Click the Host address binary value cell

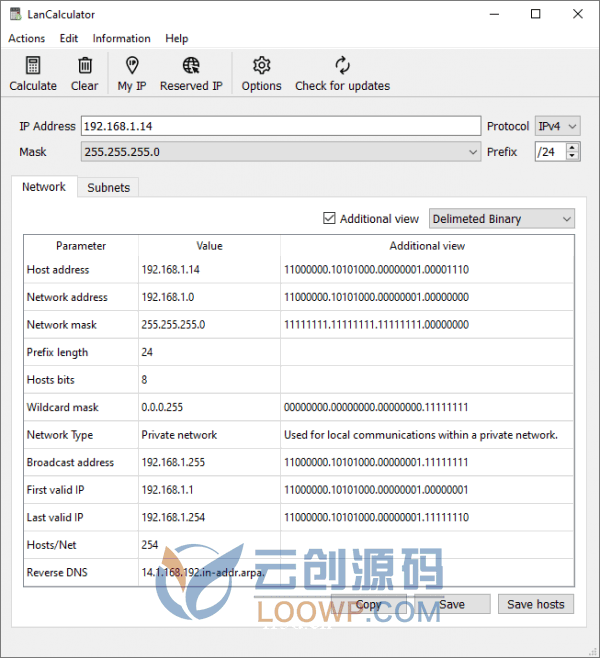[427, 269]
